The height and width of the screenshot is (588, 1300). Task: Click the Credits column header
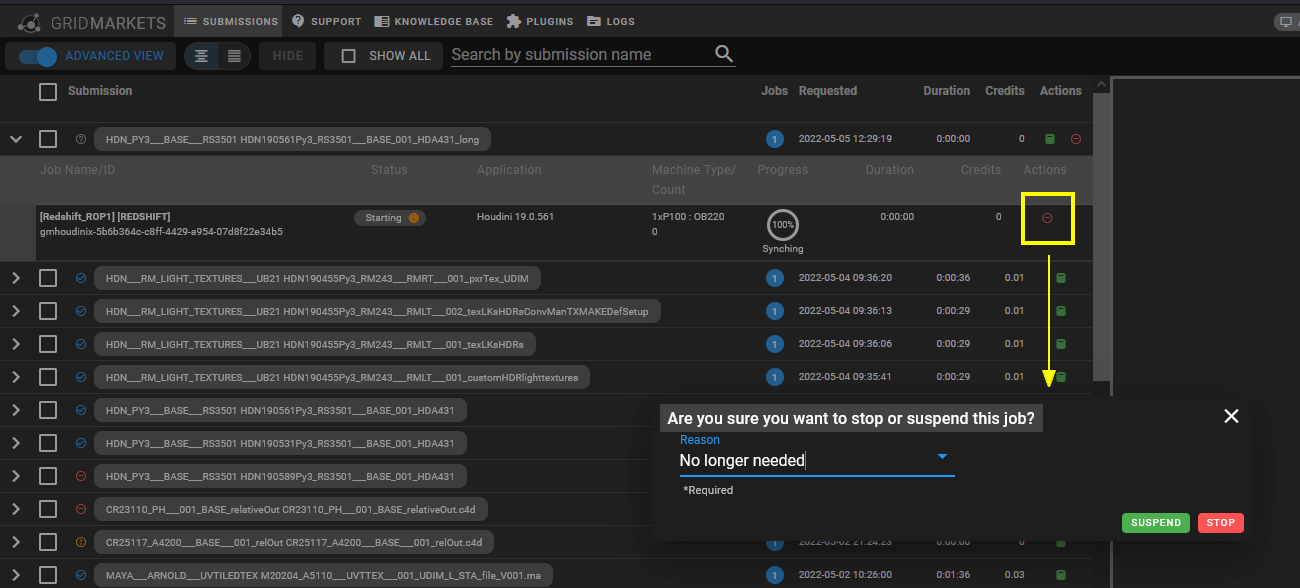coord(1005,91)
